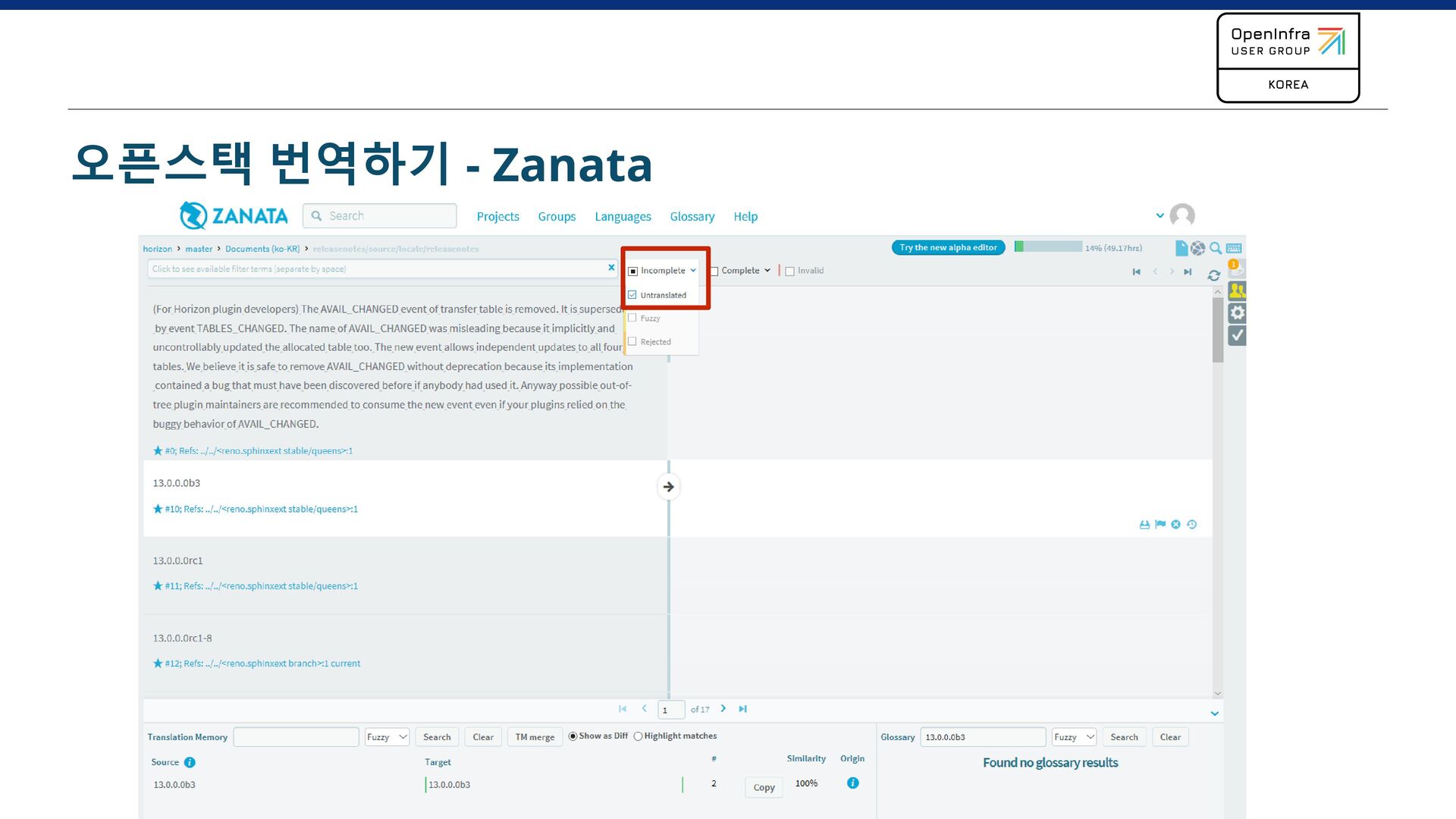Click the TM merge button
This screenshot has width=1456, height=819.
click(535, 737)
